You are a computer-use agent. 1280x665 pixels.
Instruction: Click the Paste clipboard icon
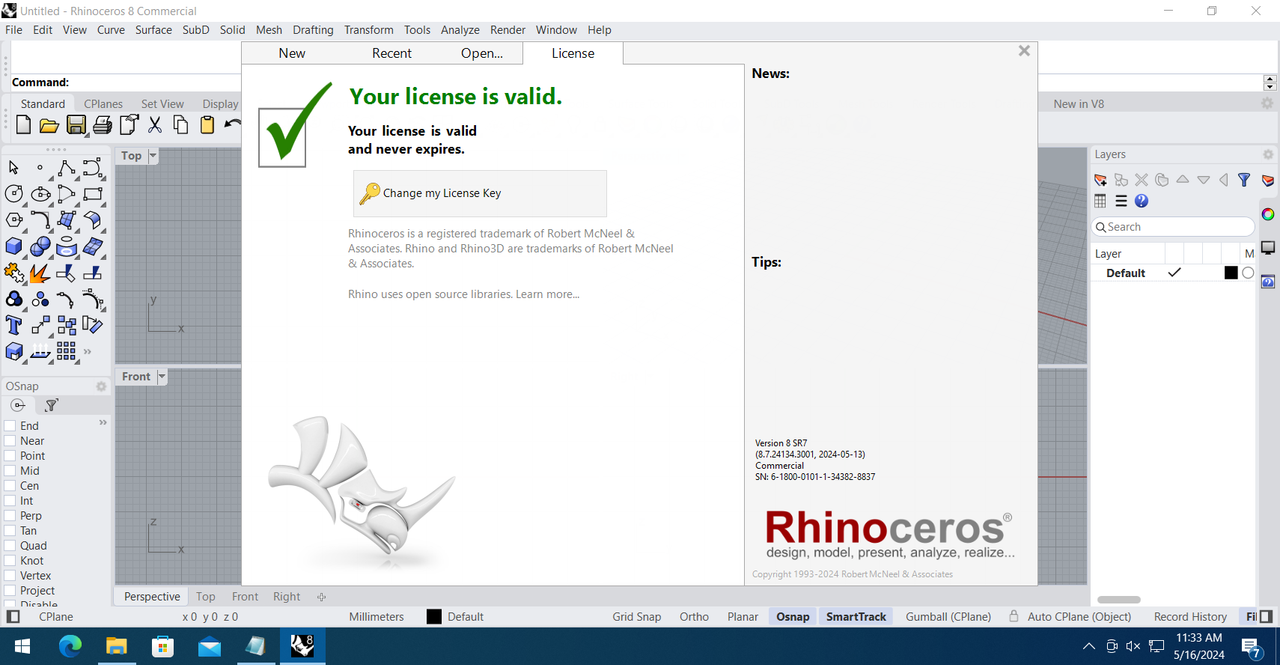coord(207,125)
